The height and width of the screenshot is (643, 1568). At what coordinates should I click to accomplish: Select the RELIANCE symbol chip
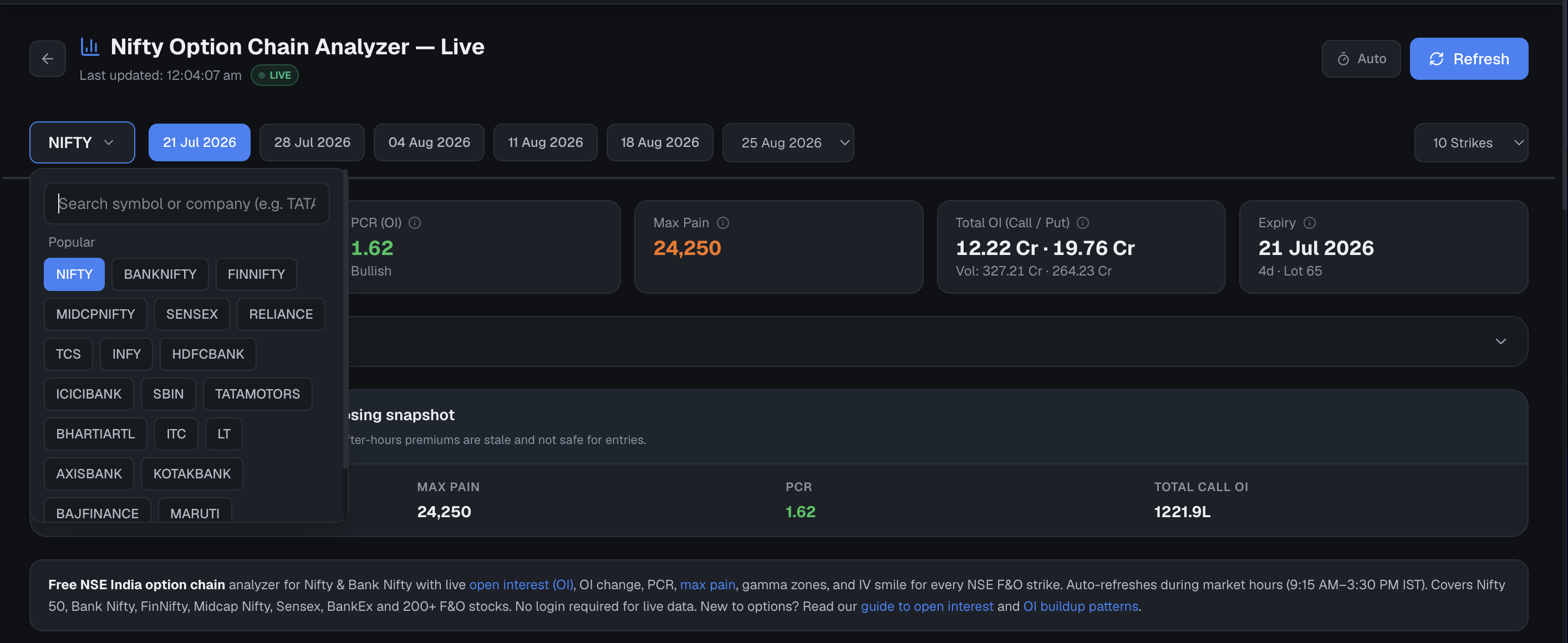281,314
